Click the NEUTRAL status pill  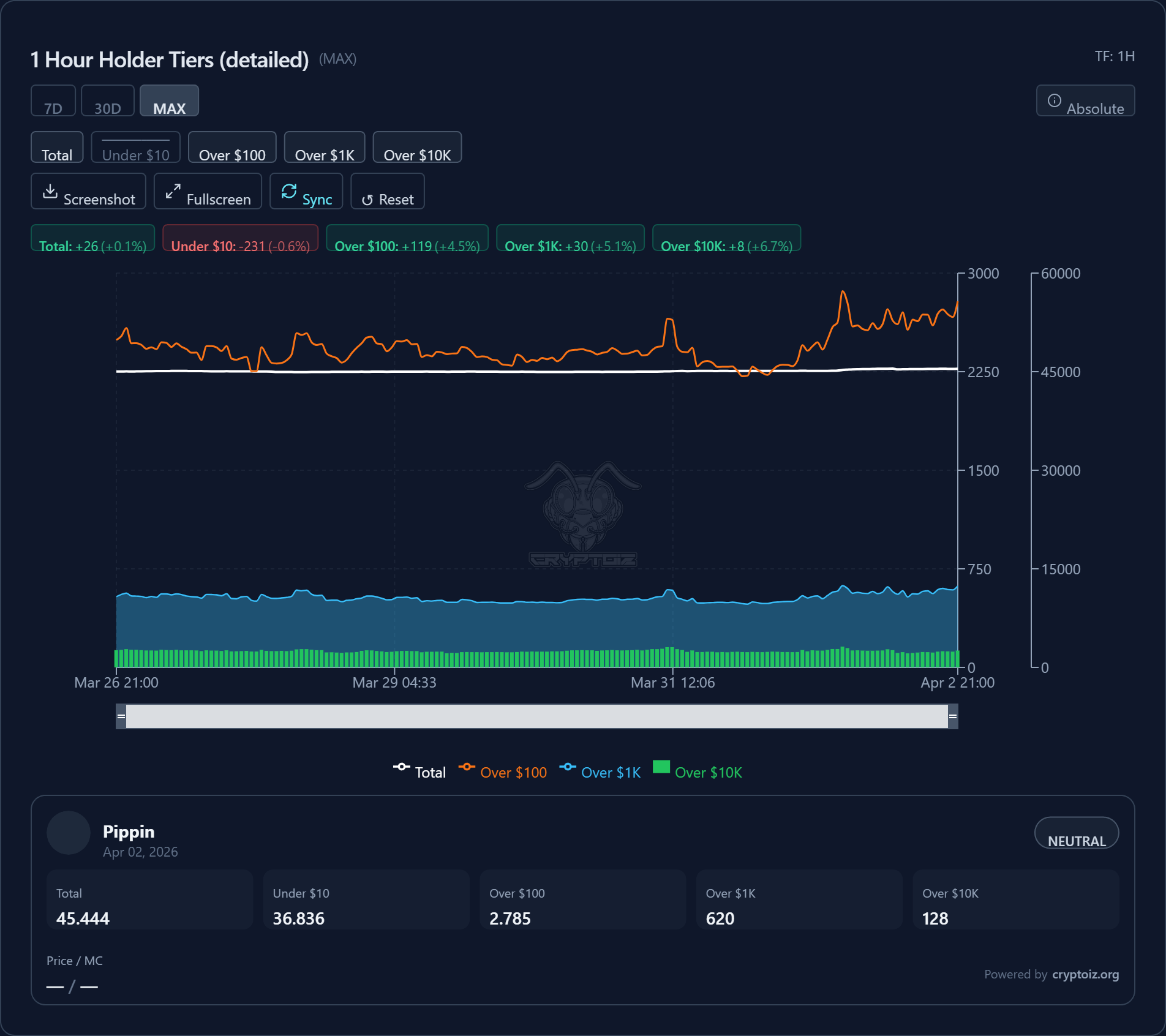[x=1077, y=833]
